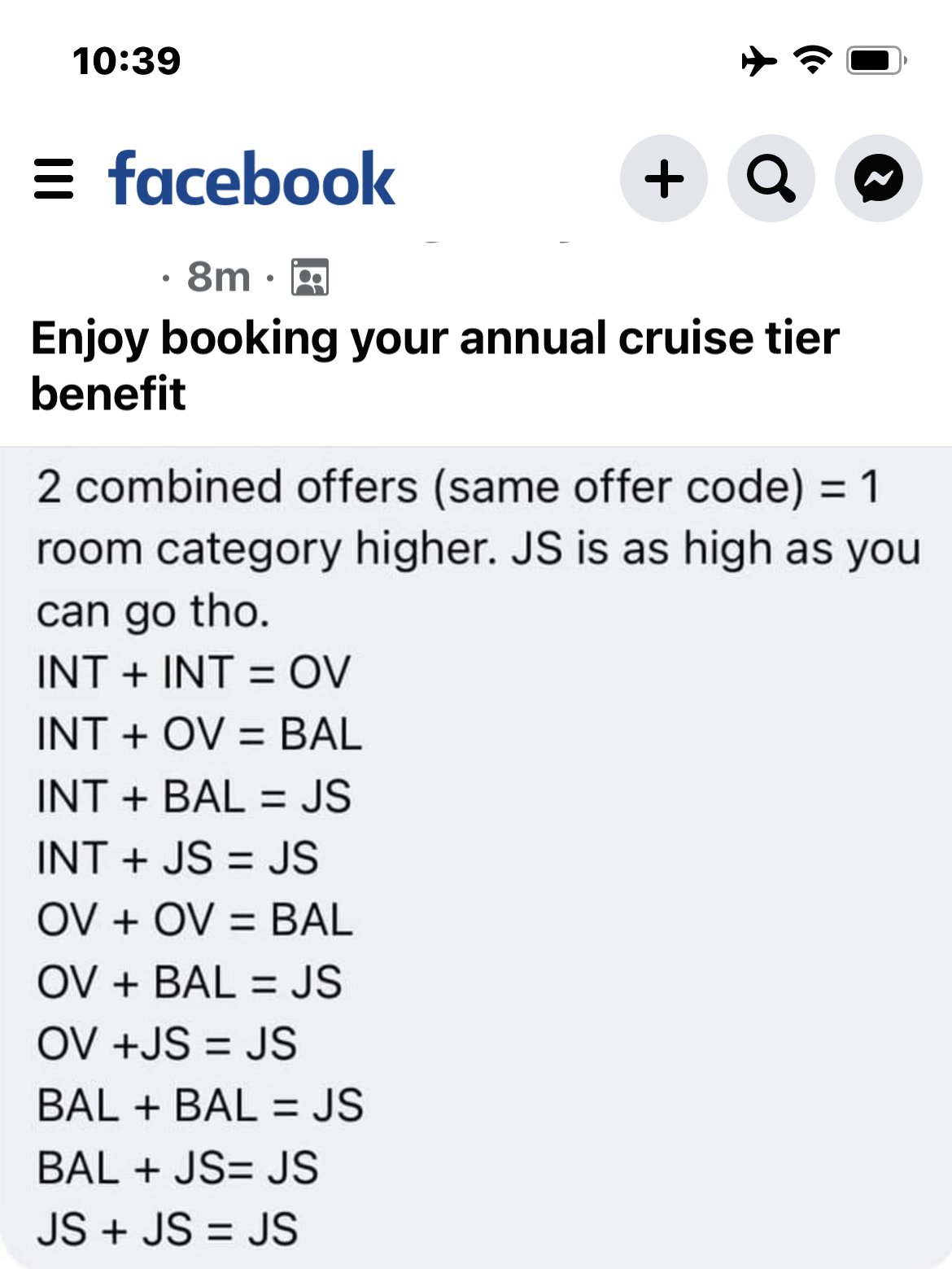
Task: Tap the airplane mode status icon
Action: coord(758,61)
